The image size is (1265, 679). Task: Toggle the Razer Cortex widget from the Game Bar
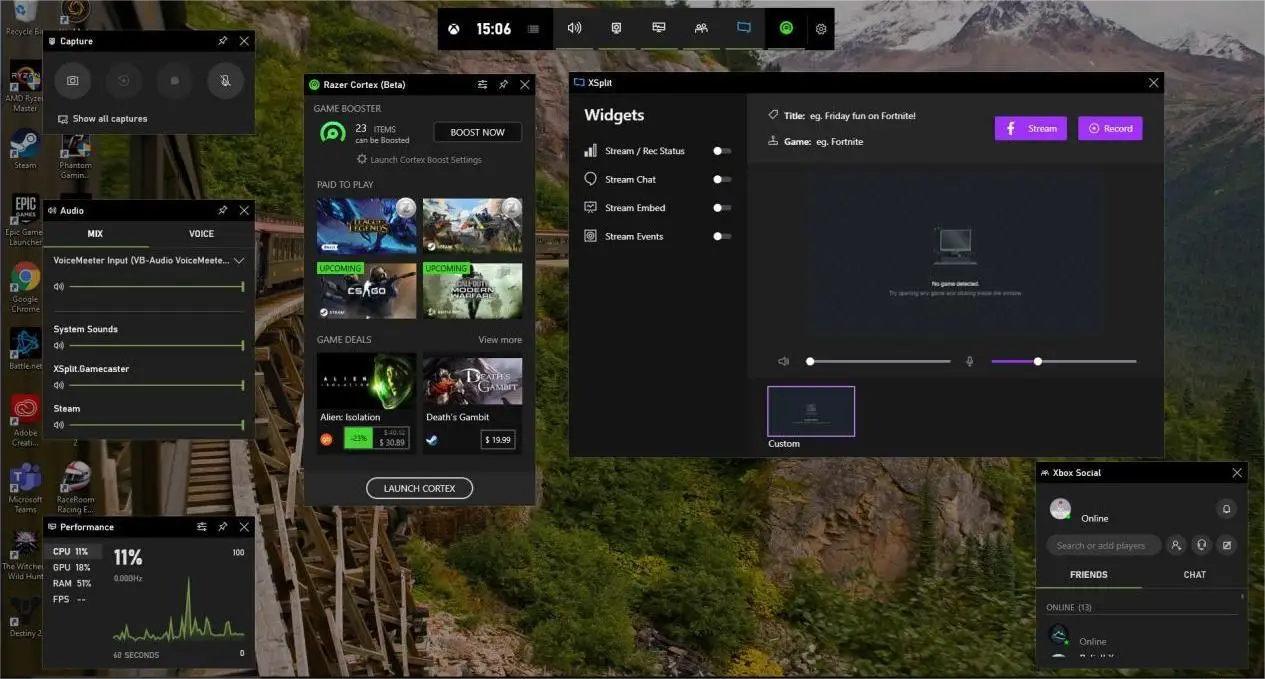[x=786, y=28]
